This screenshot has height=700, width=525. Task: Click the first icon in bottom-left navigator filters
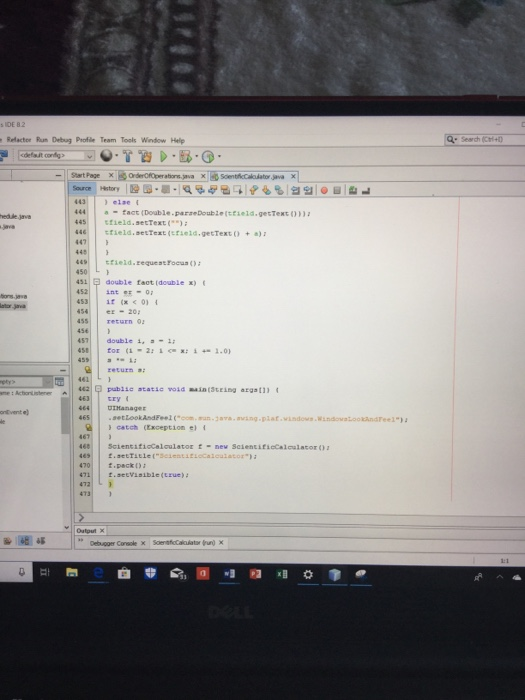pyautogui.click(x=8, y=541)
